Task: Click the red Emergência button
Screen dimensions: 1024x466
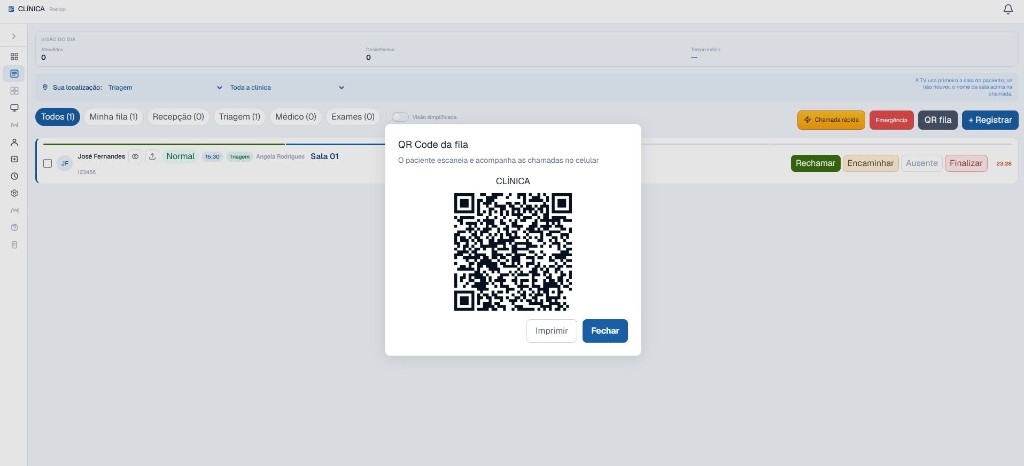Action: [x=891, y=120]
